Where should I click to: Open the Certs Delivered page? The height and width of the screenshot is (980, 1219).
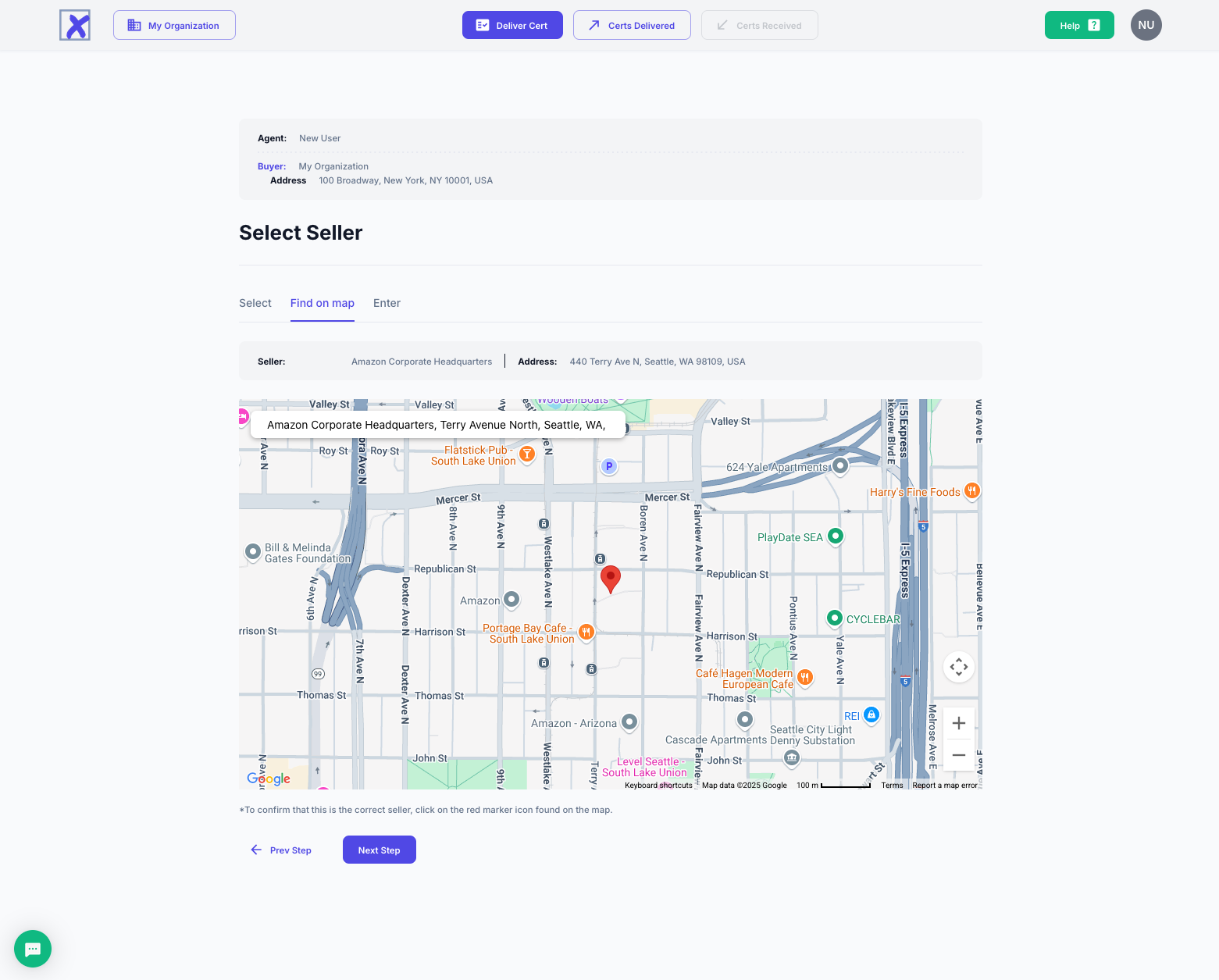tap(631, 25)
